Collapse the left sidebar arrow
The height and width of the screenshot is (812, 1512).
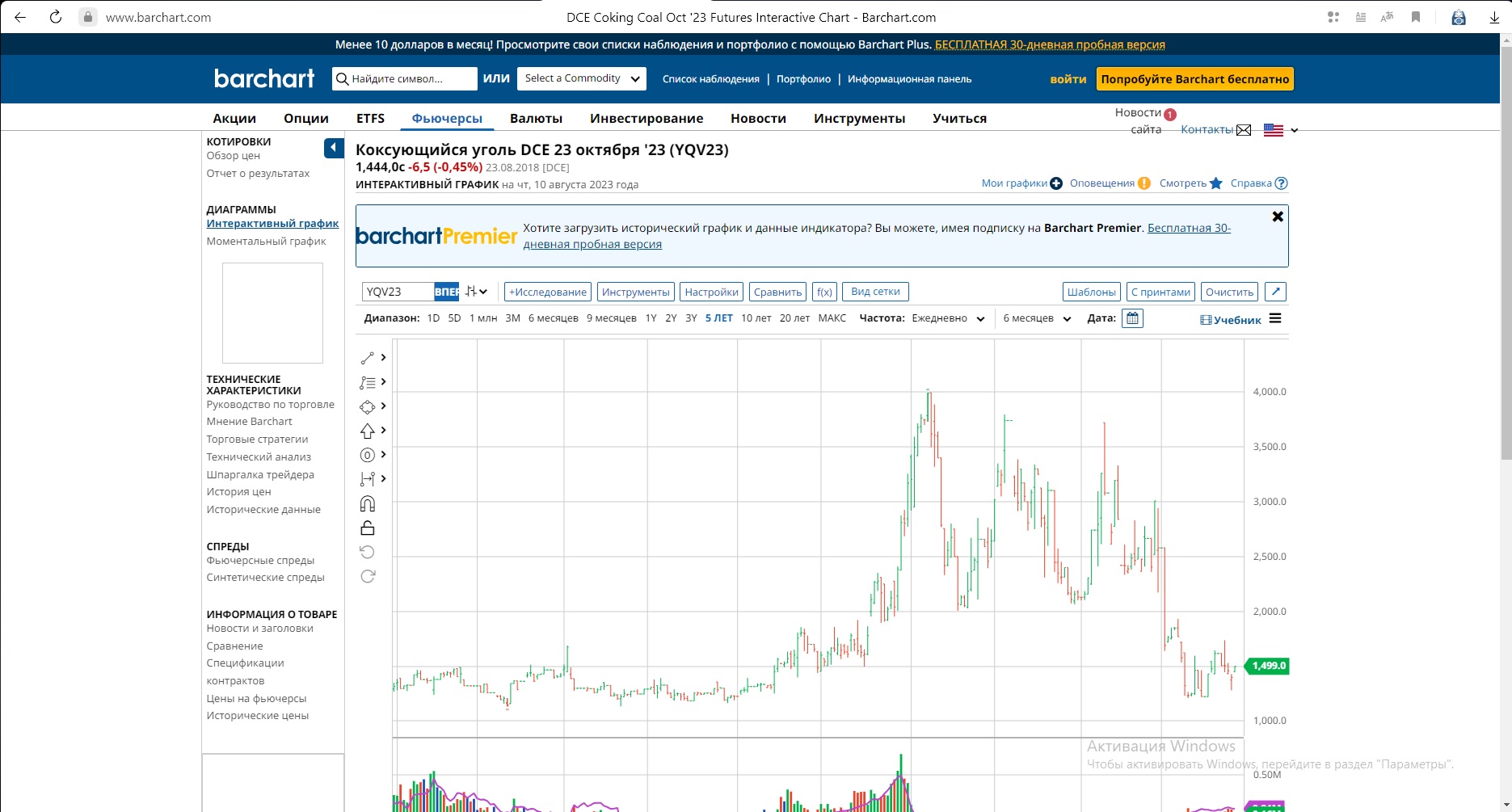[x=334, y=148]
